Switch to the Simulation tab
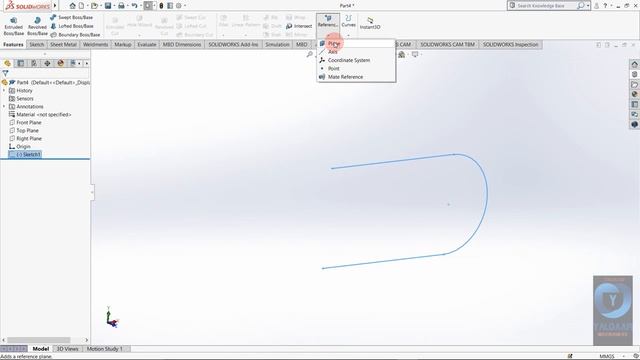Screen dimensions: 640x360 tap(277, 44)
